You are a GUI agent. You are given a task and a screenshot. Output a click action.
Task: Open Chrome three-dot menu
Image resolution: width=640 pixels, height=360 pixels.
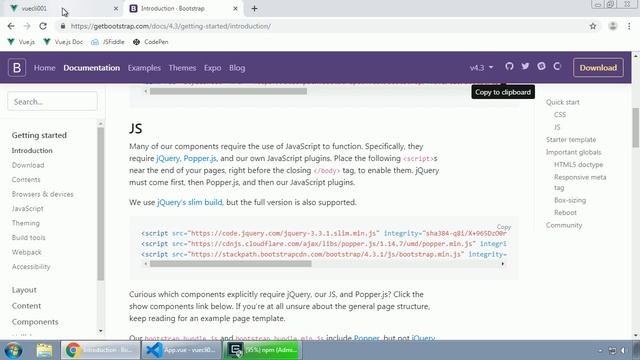(629, 26)
